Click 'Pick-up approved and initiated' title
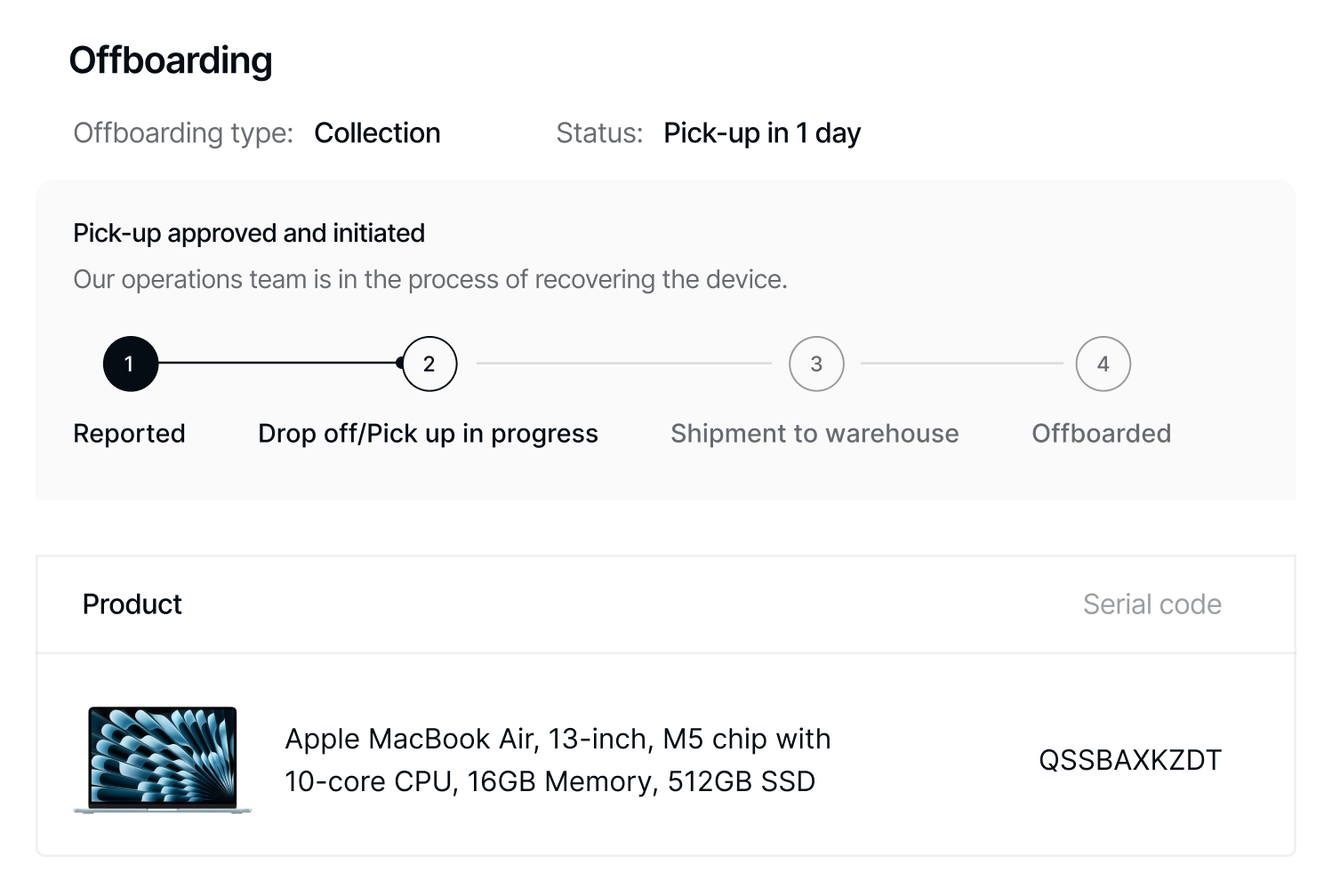 tap(249, 233)
